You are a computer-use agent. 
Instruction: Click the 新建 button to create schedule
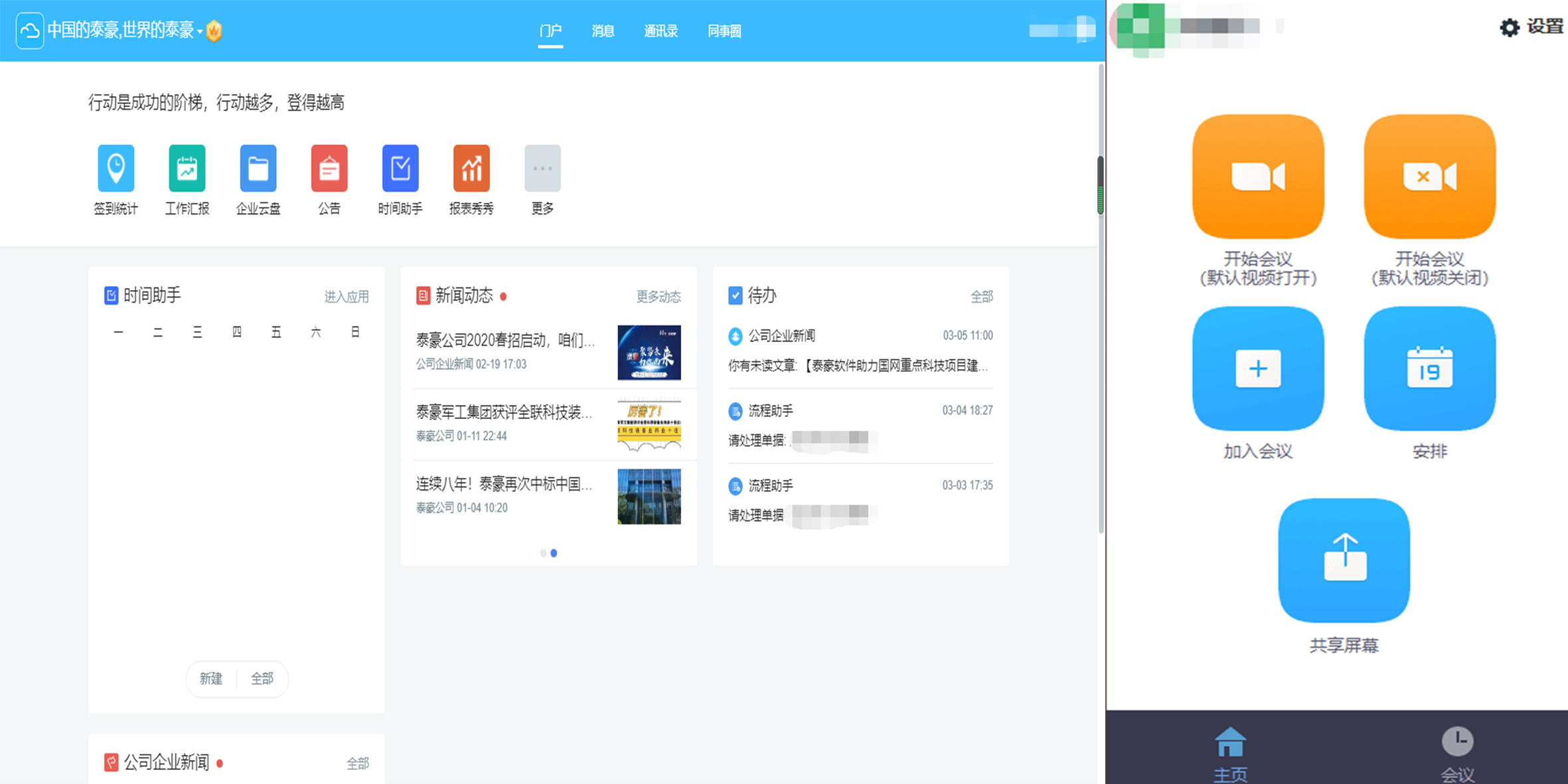pos(211,678)
